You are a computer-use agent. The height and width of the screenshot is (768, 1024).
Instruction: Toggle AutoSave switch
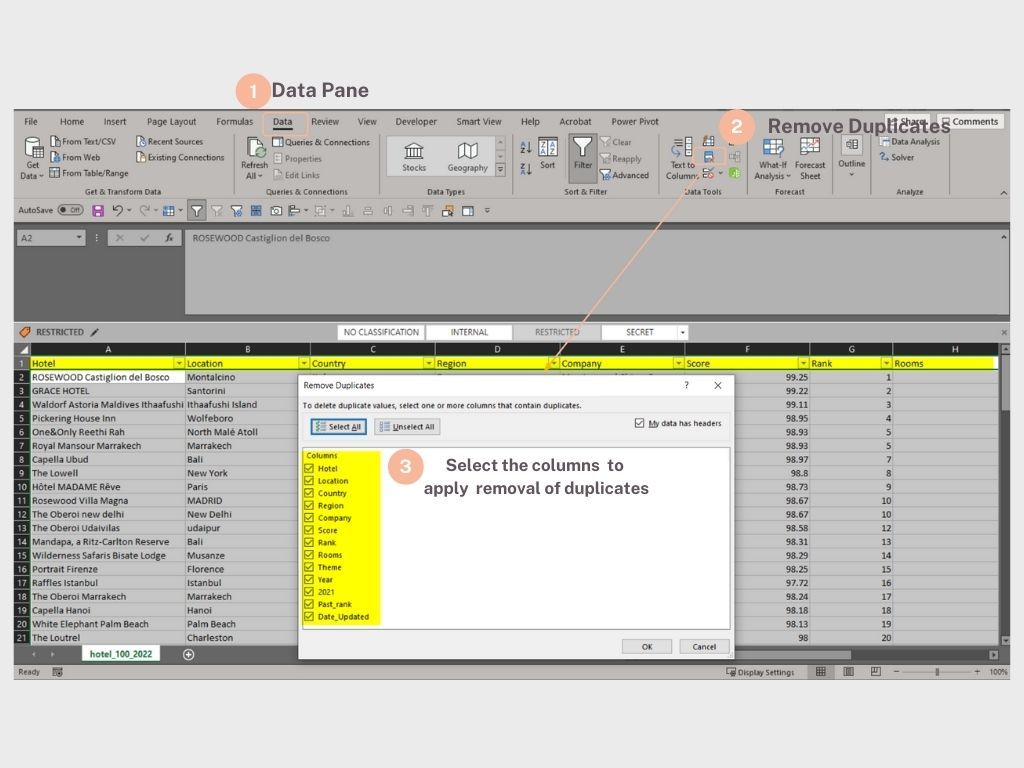pyautogui.click(x=70, y=210)
